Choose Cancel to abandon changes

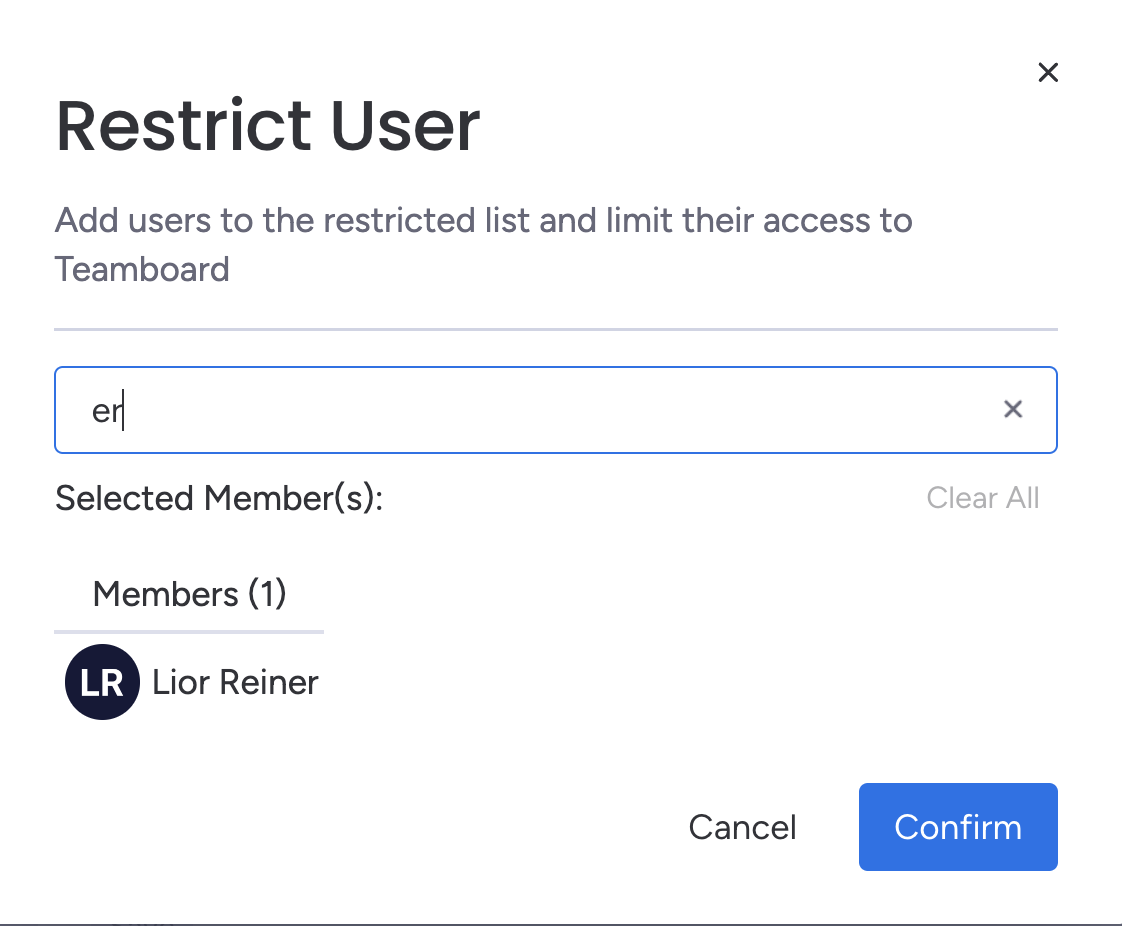pyautogui.click(x=742, y=827)
